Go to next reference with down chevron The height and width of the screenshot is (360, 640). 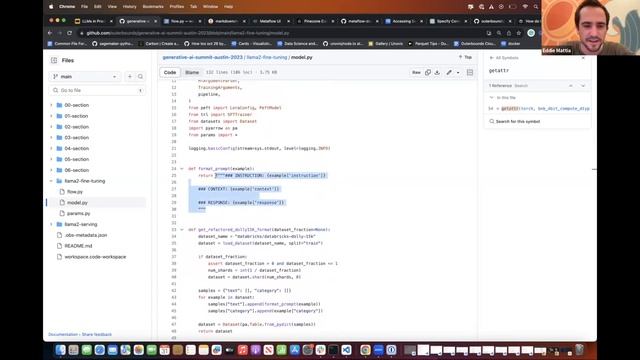[583, 86]
